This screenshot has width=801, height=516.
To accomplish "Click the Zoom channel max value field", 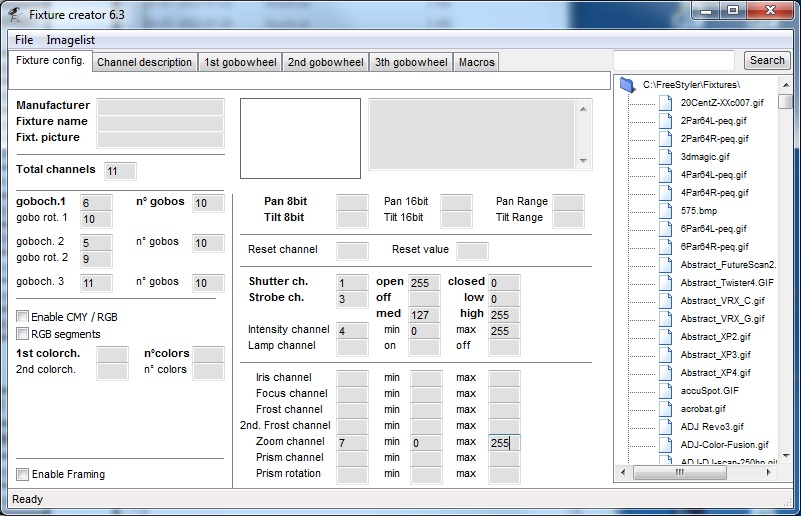I will (x=503, y=442).
